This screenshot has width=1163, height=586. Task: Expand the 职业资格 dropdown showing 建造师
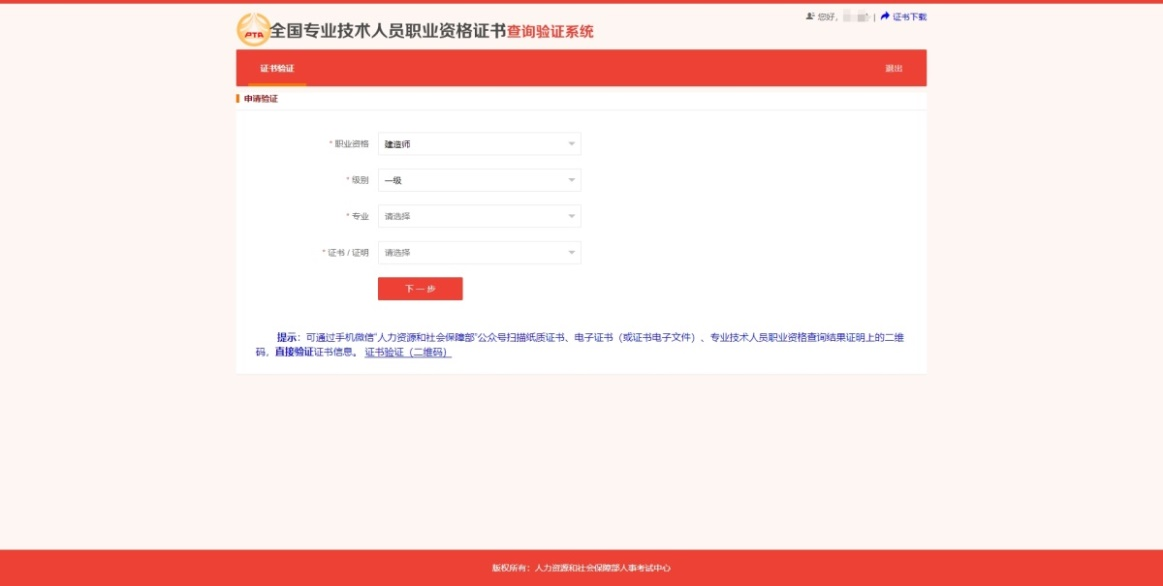pyautogui.click(x=479, y=144)
